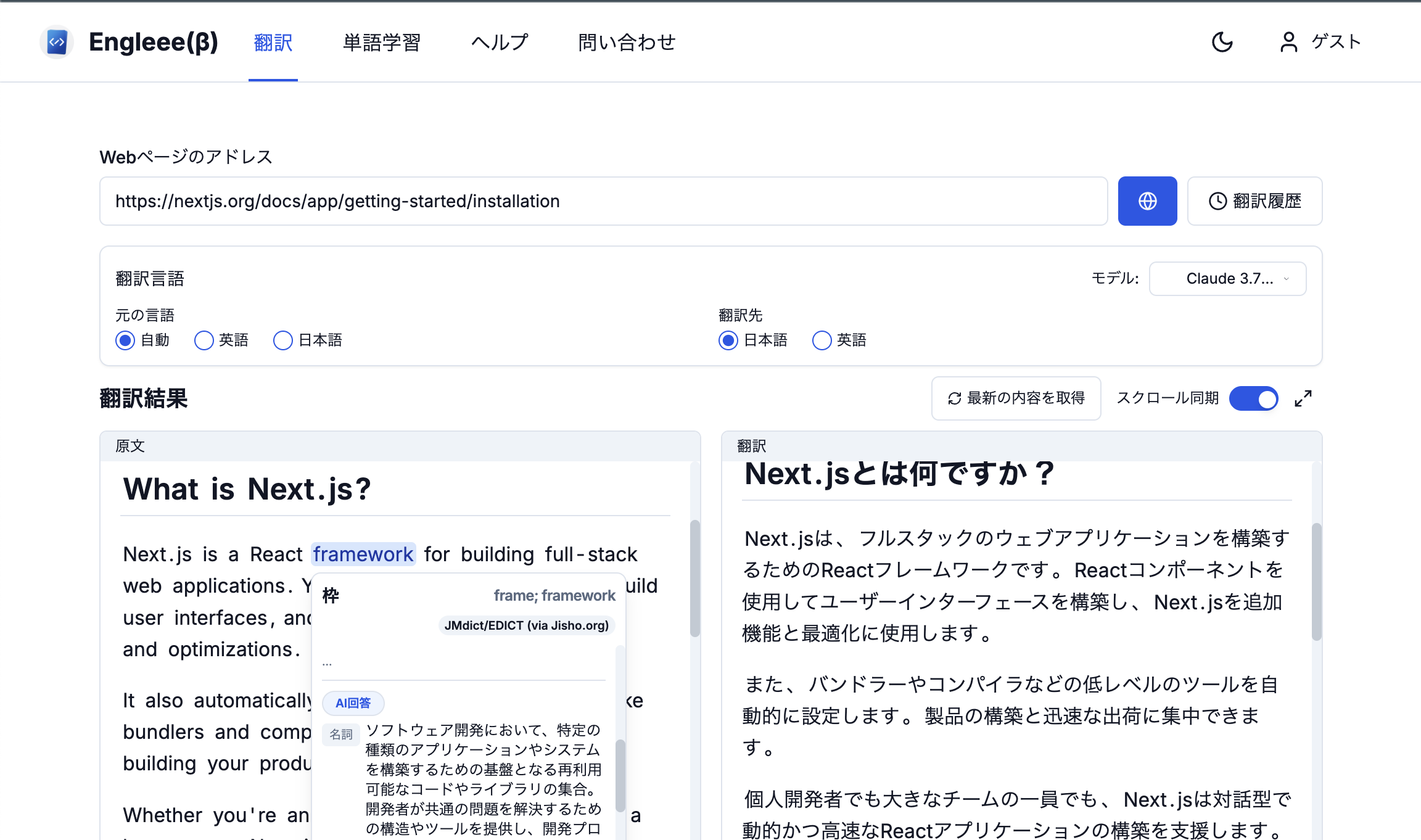Viewport: 1421px width, 840px height.
Task: Click the original text pane scrollbar
Action: coord(695,579)
